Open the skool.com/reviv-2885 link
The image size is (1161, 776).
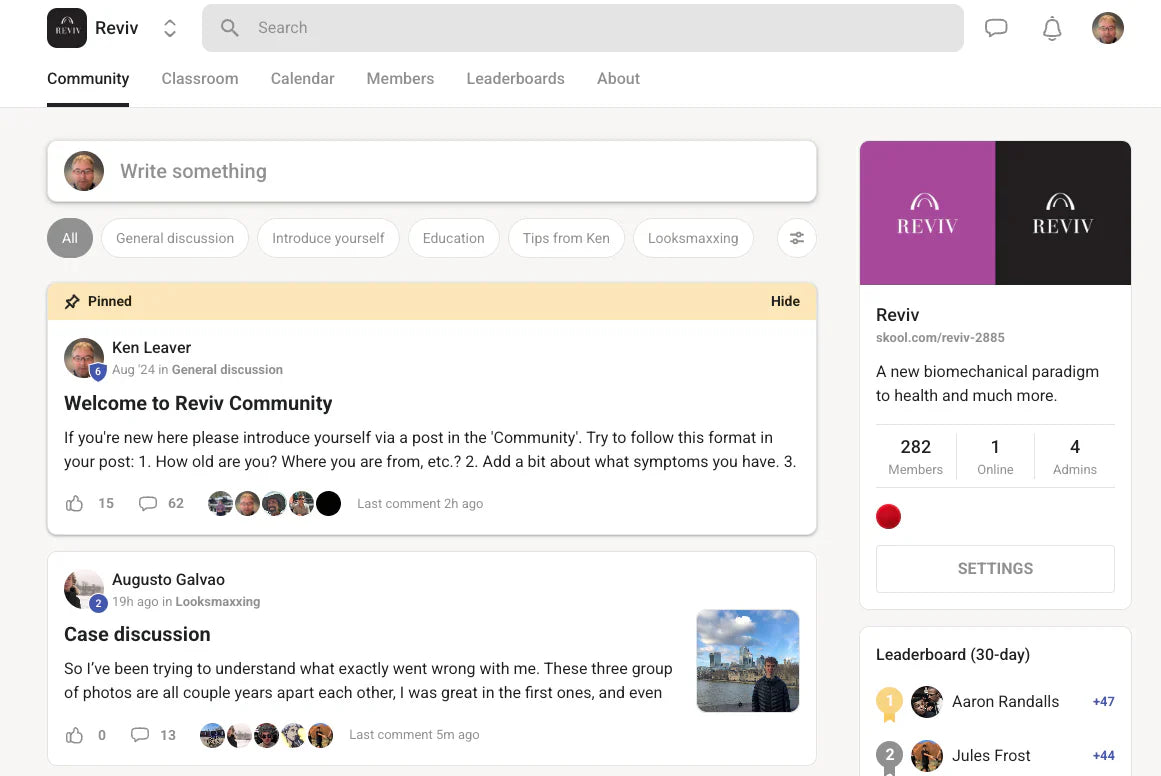[940, 338]
